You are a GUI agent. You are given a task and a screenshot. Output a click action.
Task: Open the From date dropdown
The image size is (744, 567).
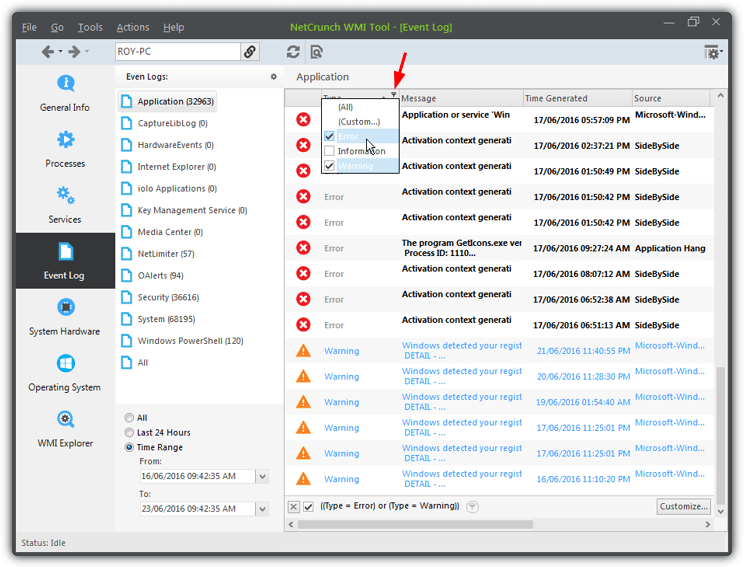[262, 476]
